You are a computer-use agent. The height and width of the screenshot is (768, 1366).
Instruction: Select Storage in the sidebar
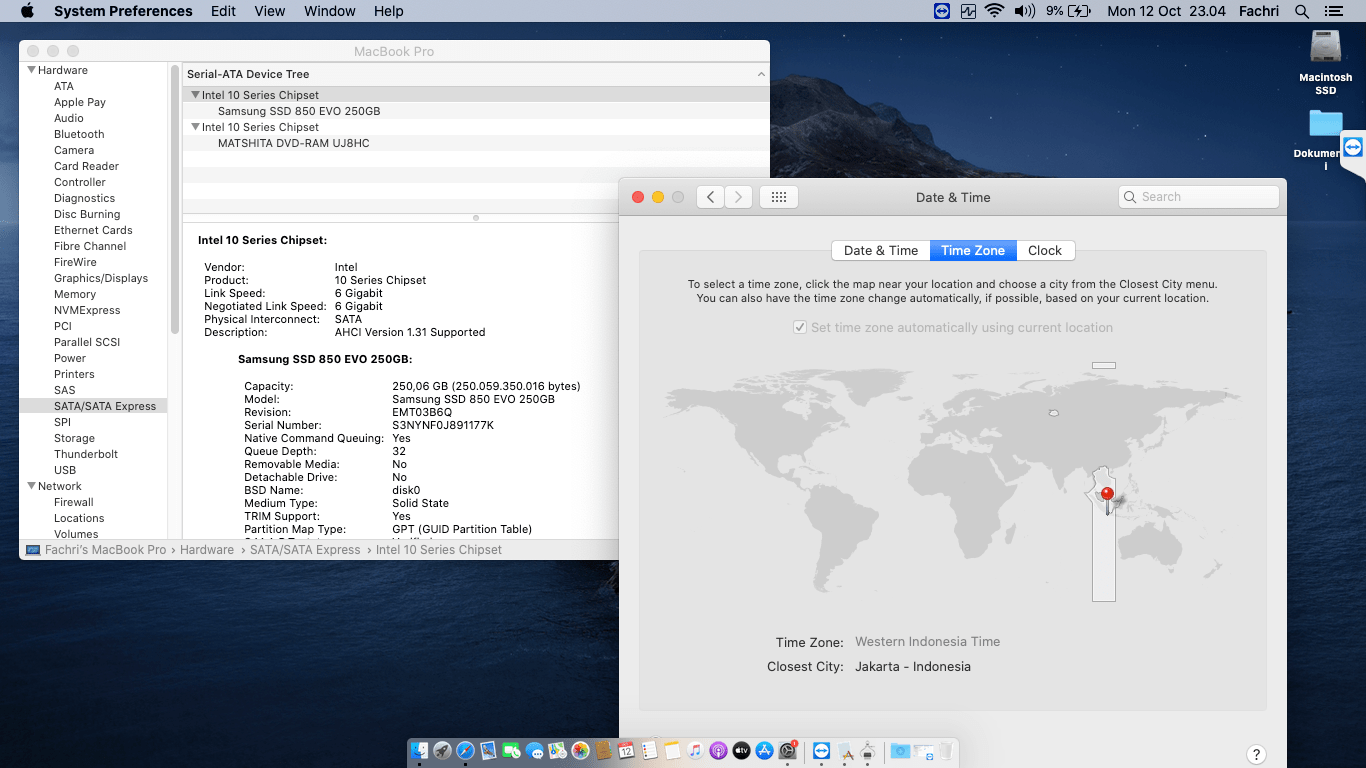coord(74,438)
